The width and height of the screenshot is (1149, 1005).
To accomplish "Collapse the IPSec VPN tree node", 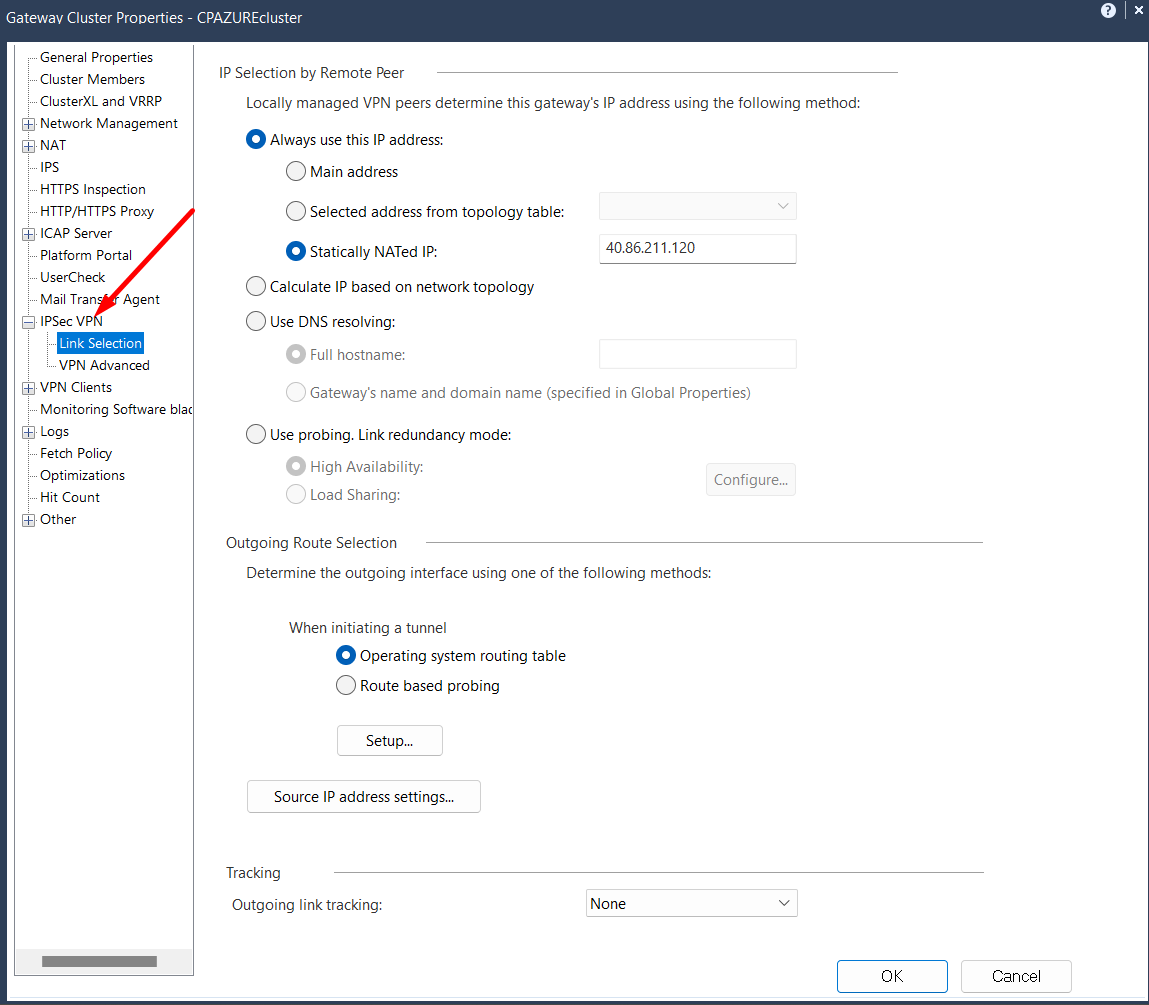I will click(28, 321).
